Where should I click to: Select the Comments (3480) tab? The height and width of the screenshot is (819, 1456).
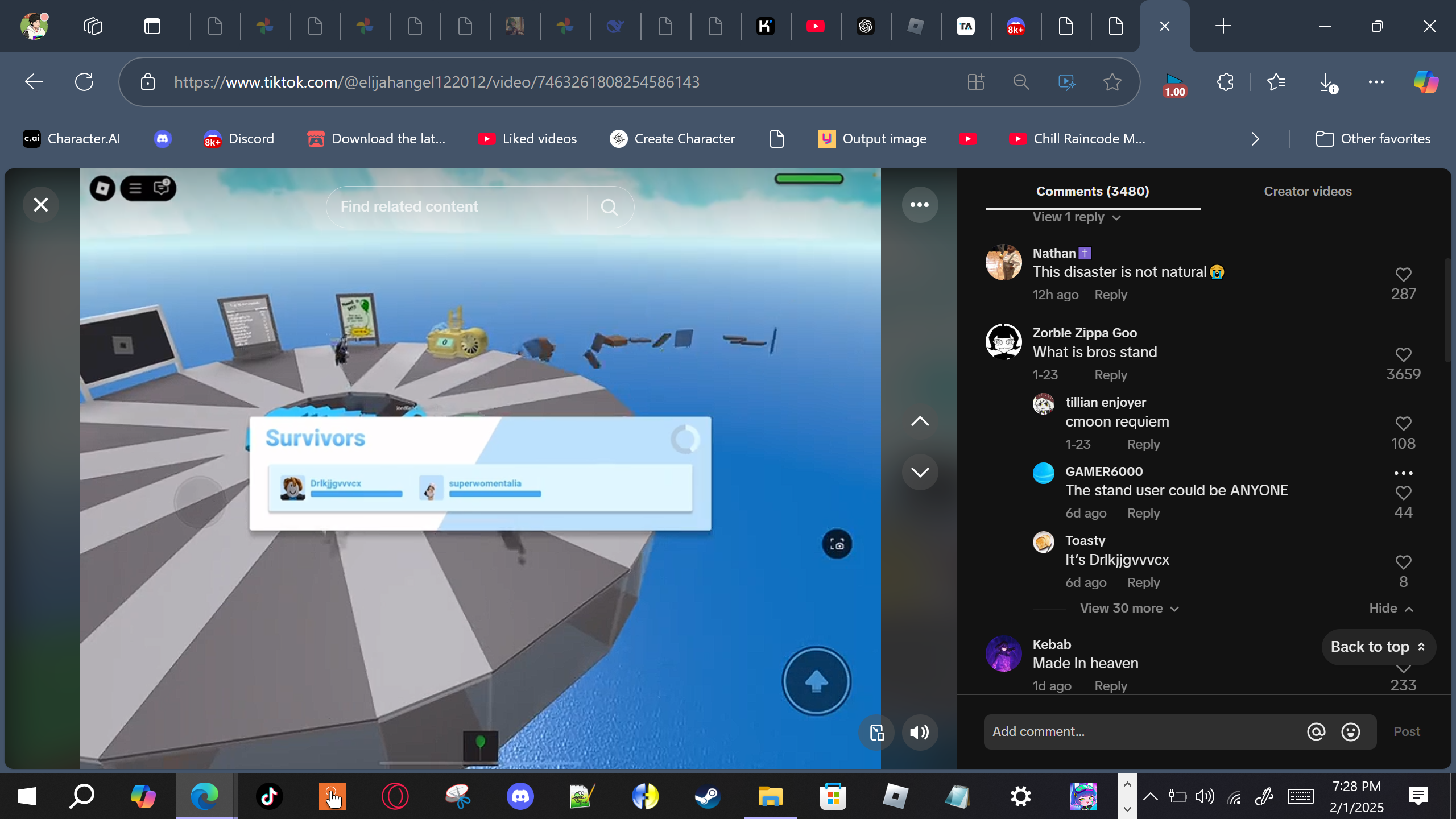(x=1092, y=191)
